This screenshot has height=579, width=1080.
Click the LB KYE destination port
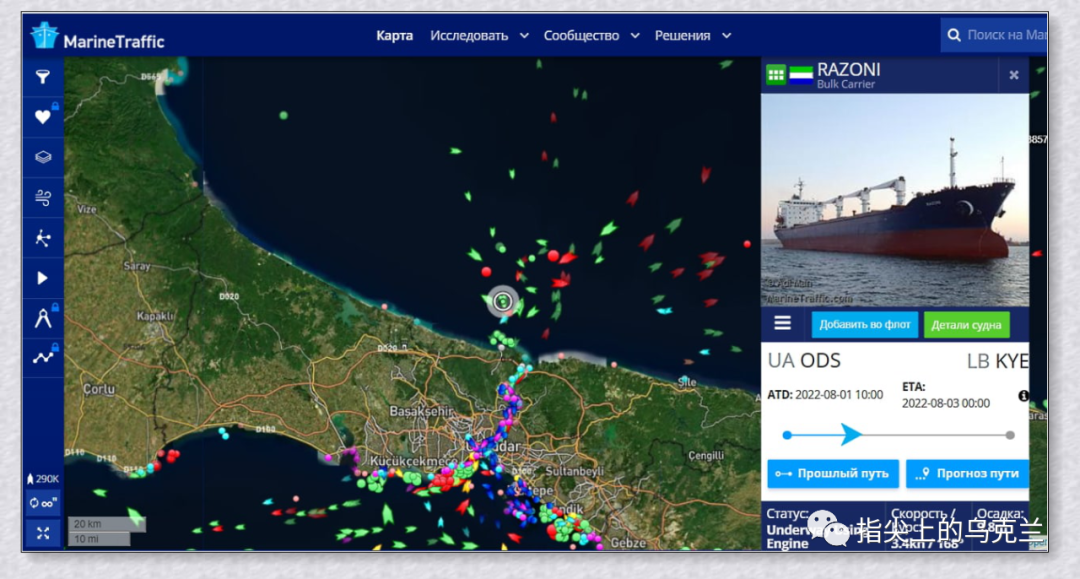pos(997,361)
